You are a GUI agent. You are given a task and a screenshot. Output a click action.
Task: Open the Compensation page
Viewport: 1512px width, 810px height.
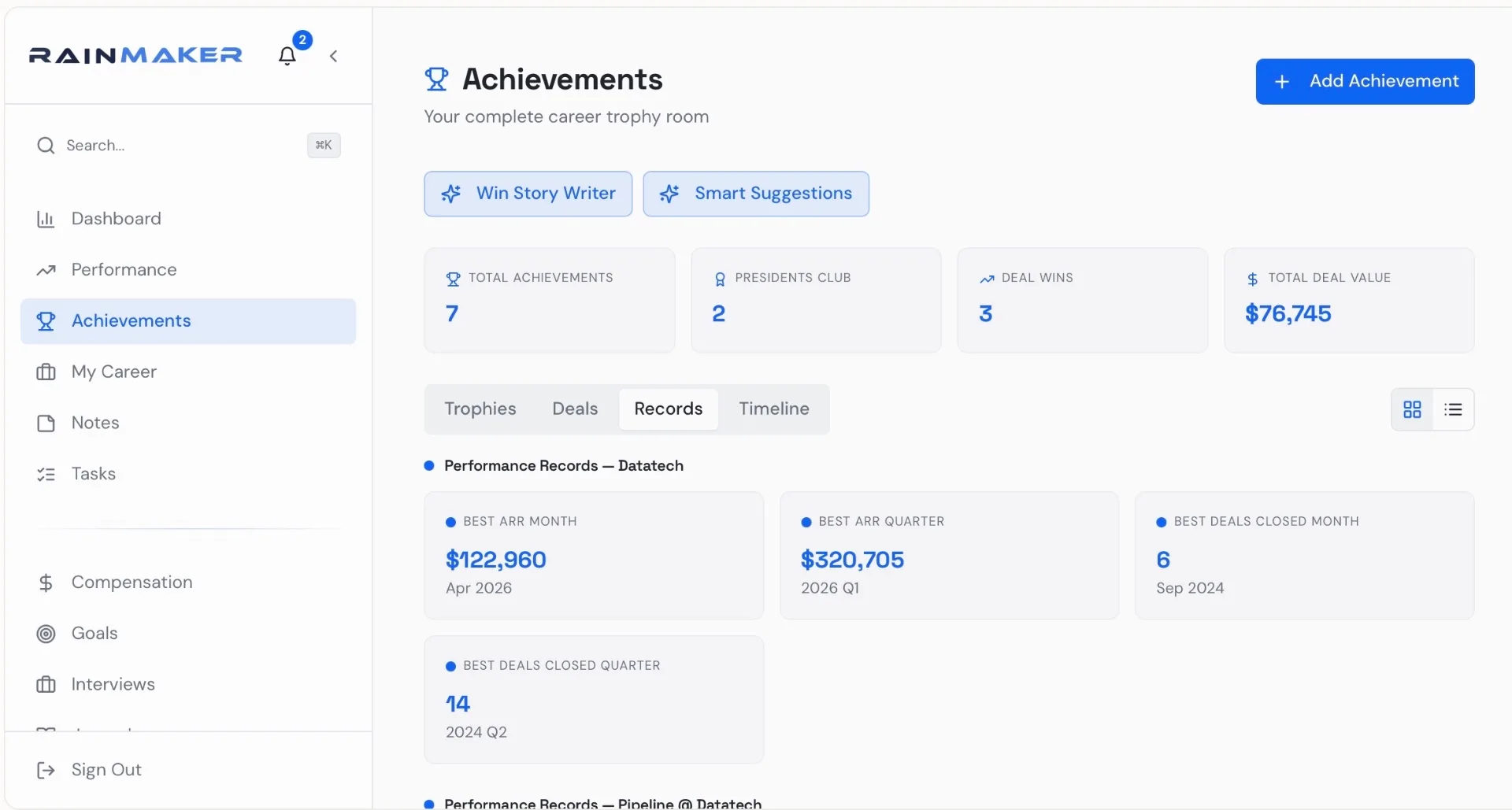[x=188, y=583]
